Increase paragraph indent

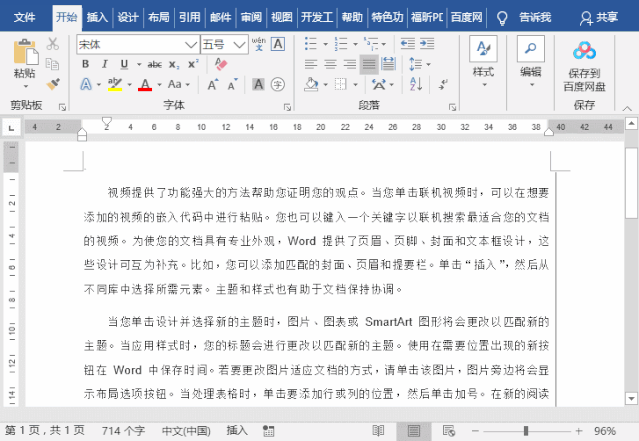pyautogui.click(x=427, y=44)
